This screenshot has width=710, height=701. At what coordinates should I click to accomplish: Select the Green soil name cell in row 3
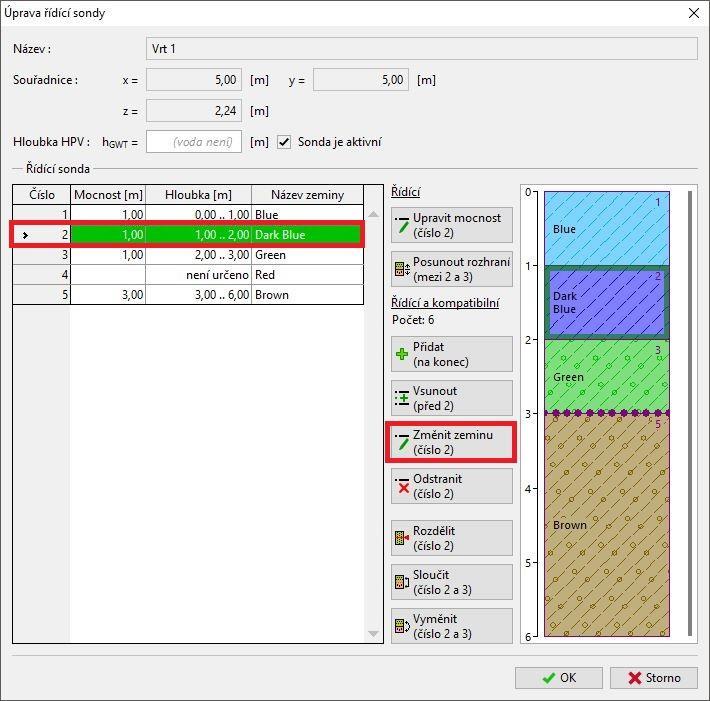point(307,254)
